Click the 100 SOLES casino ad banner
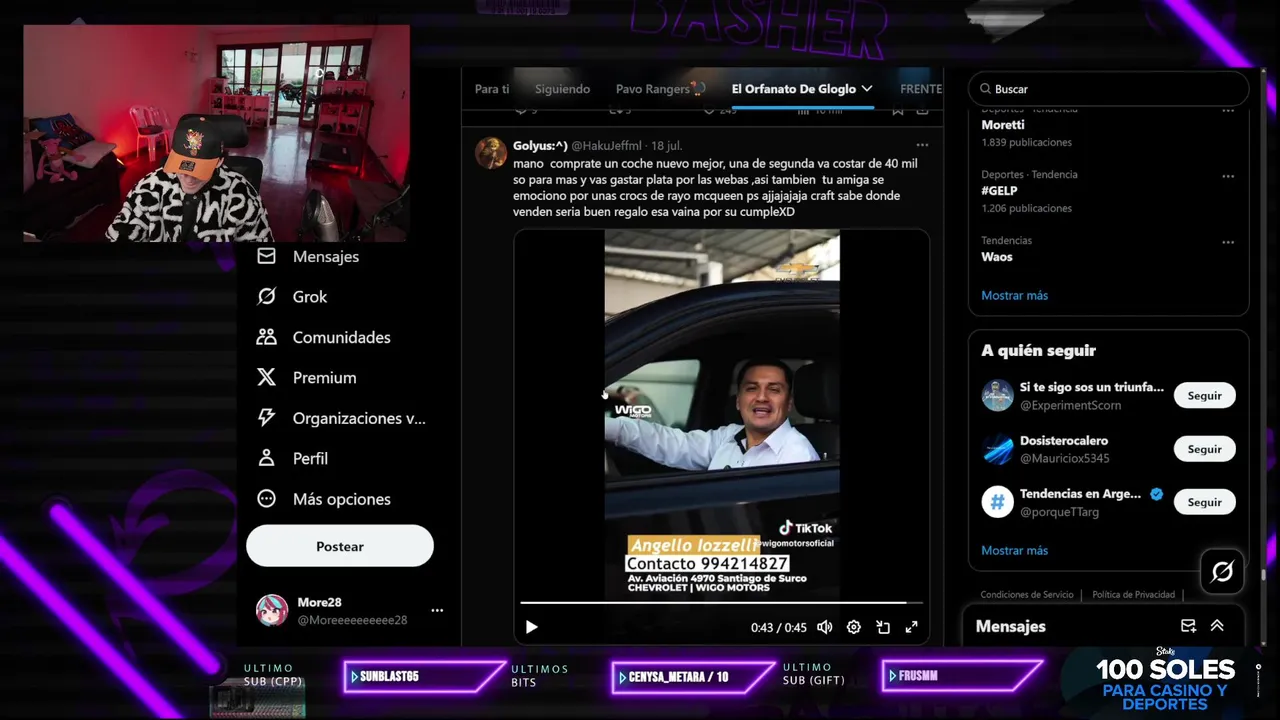1280x720 pixels. coord(1165,684)
